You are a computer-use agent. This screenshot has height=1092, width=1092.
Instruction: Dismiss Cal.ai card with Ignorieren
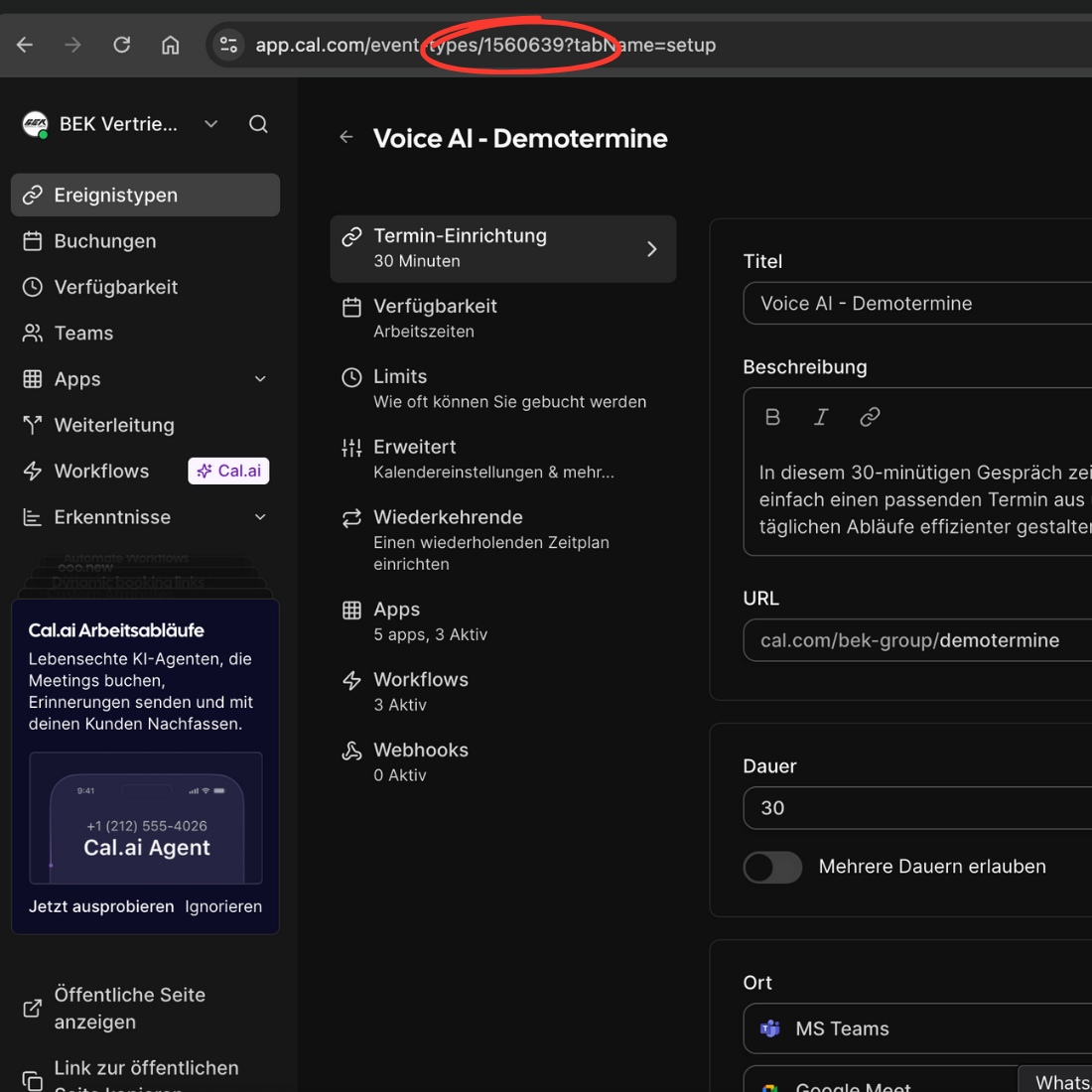pyautogui.click(x=223, y=906)
